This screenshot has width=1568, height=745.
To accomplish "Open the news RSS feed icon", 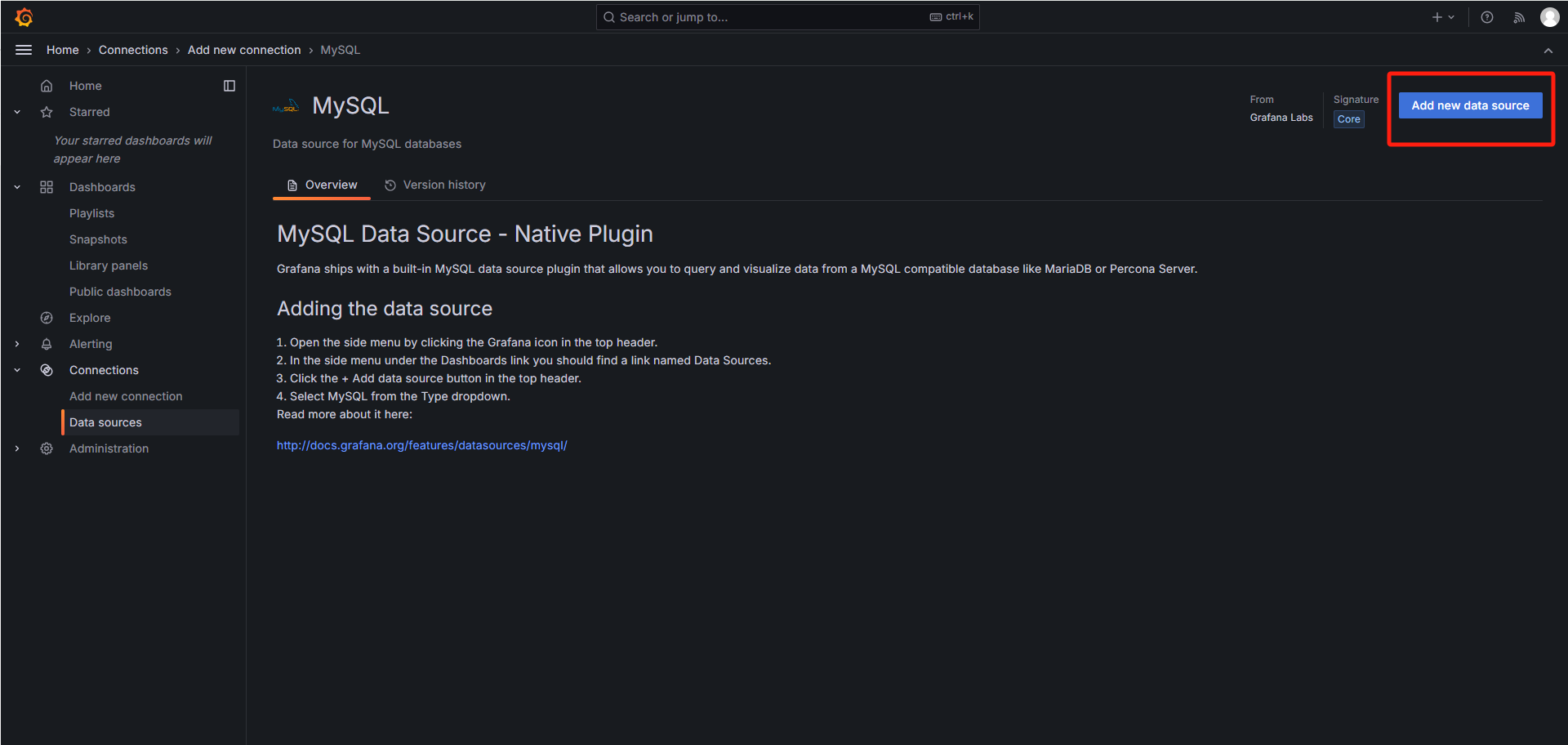I will click(x=1519, y=17).
